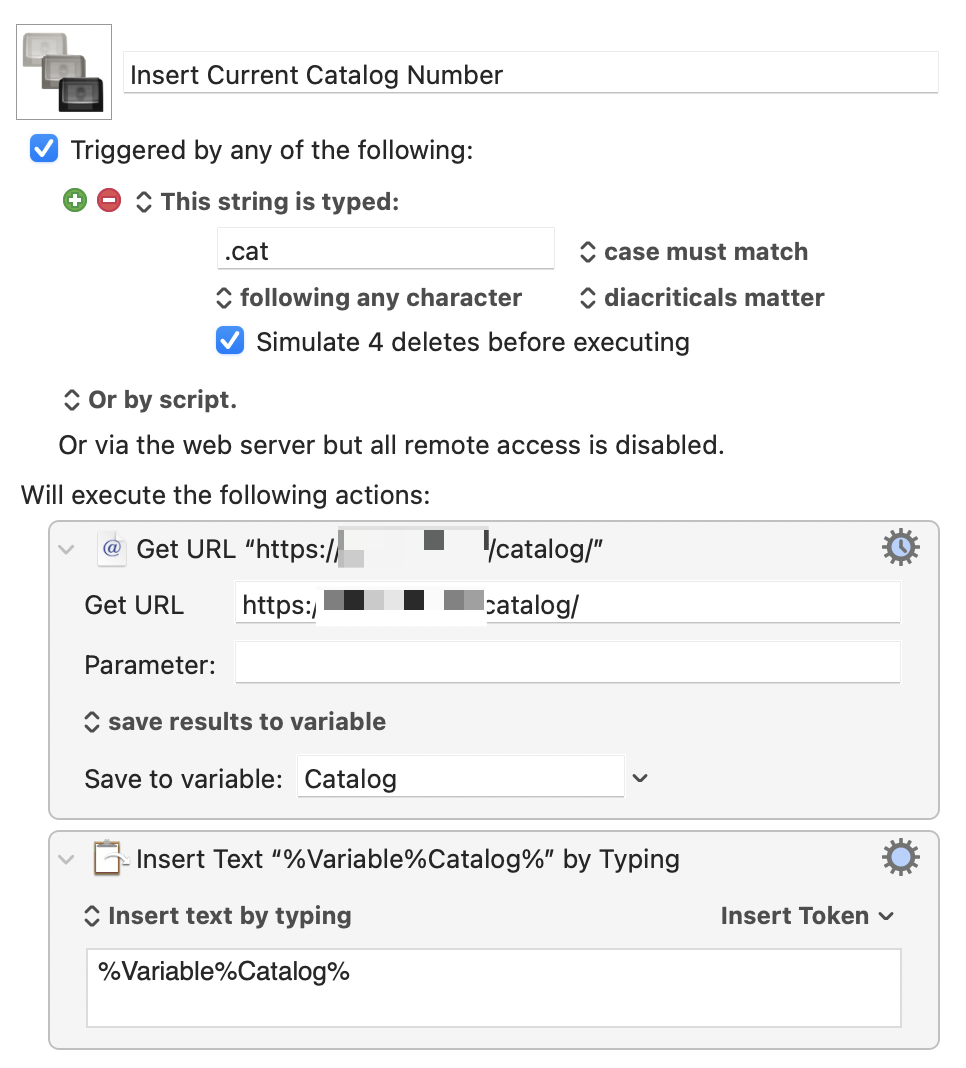Open the Insert Token menu
This screenshot has height=1068, width=966.
tap(807, 916)
